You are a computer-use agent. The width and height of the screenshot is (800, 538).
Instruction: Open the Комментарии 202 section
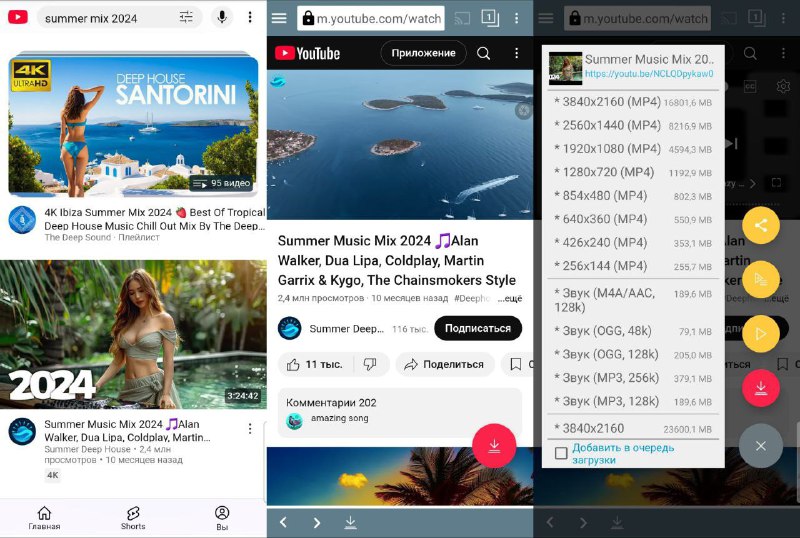(400, 413)
